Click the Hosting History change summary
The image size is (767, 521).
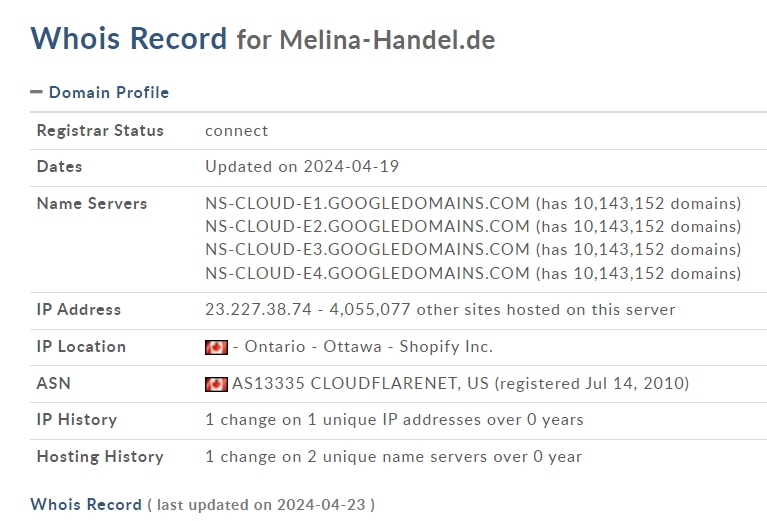(x=394, y=456)
